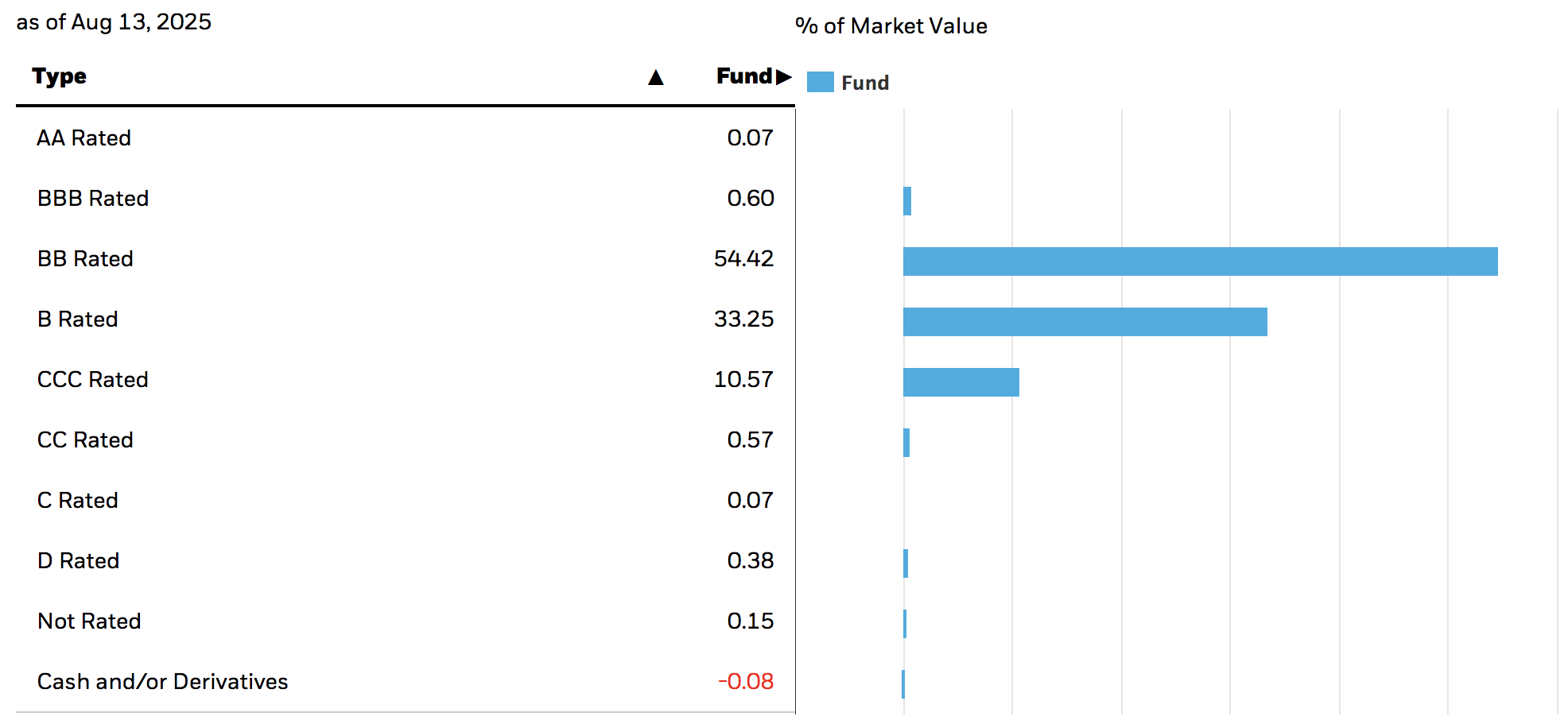Select the Not Rated row label
This screenshot has height=728, width=1568.
click(89, 622)
